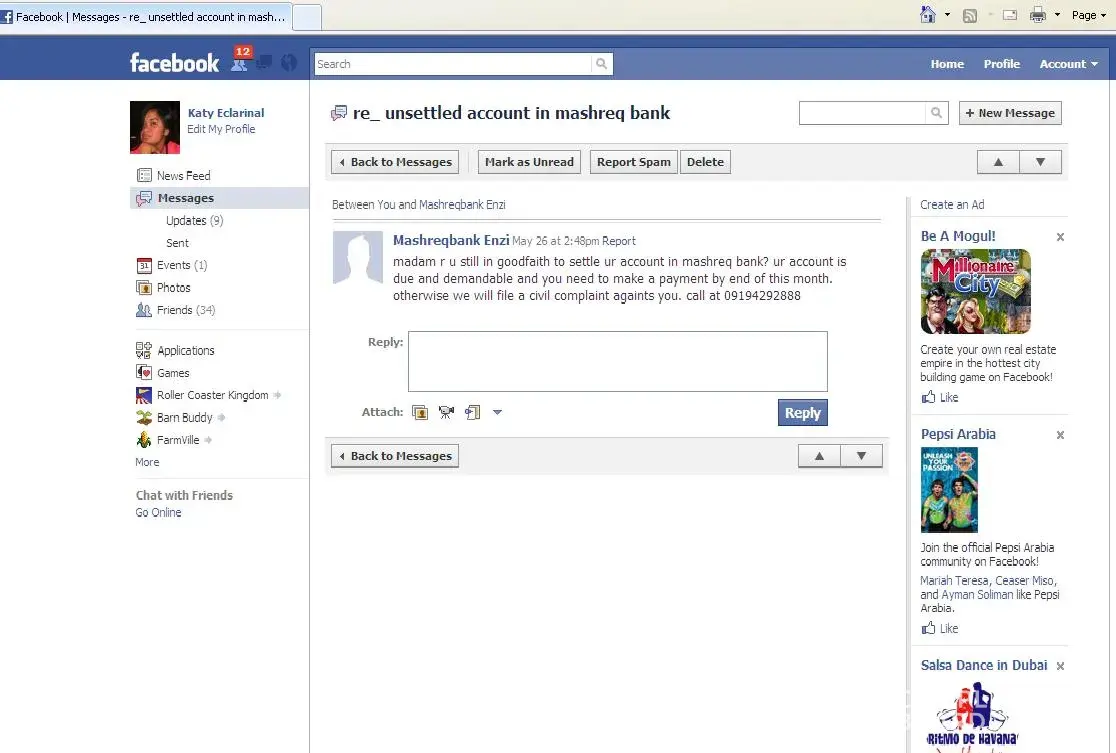Click the Friends sidebar icon
The image size is (1116, 753).
click(144, 310)
